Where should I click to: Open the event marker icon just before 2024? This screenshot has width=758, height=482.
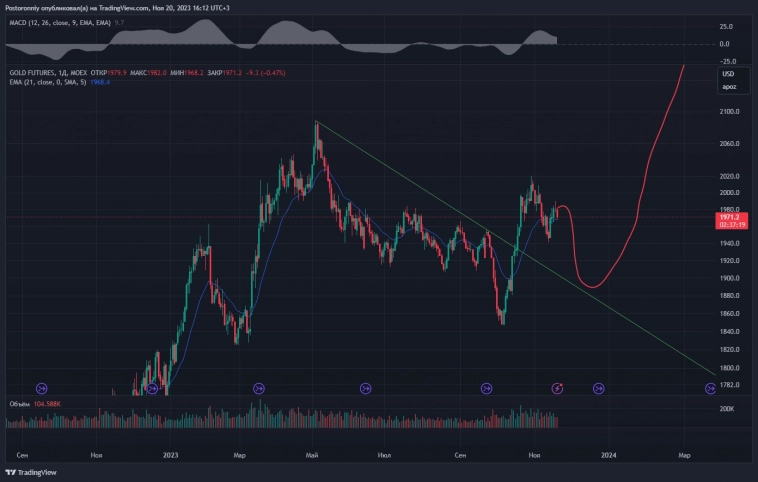(599, 388)
